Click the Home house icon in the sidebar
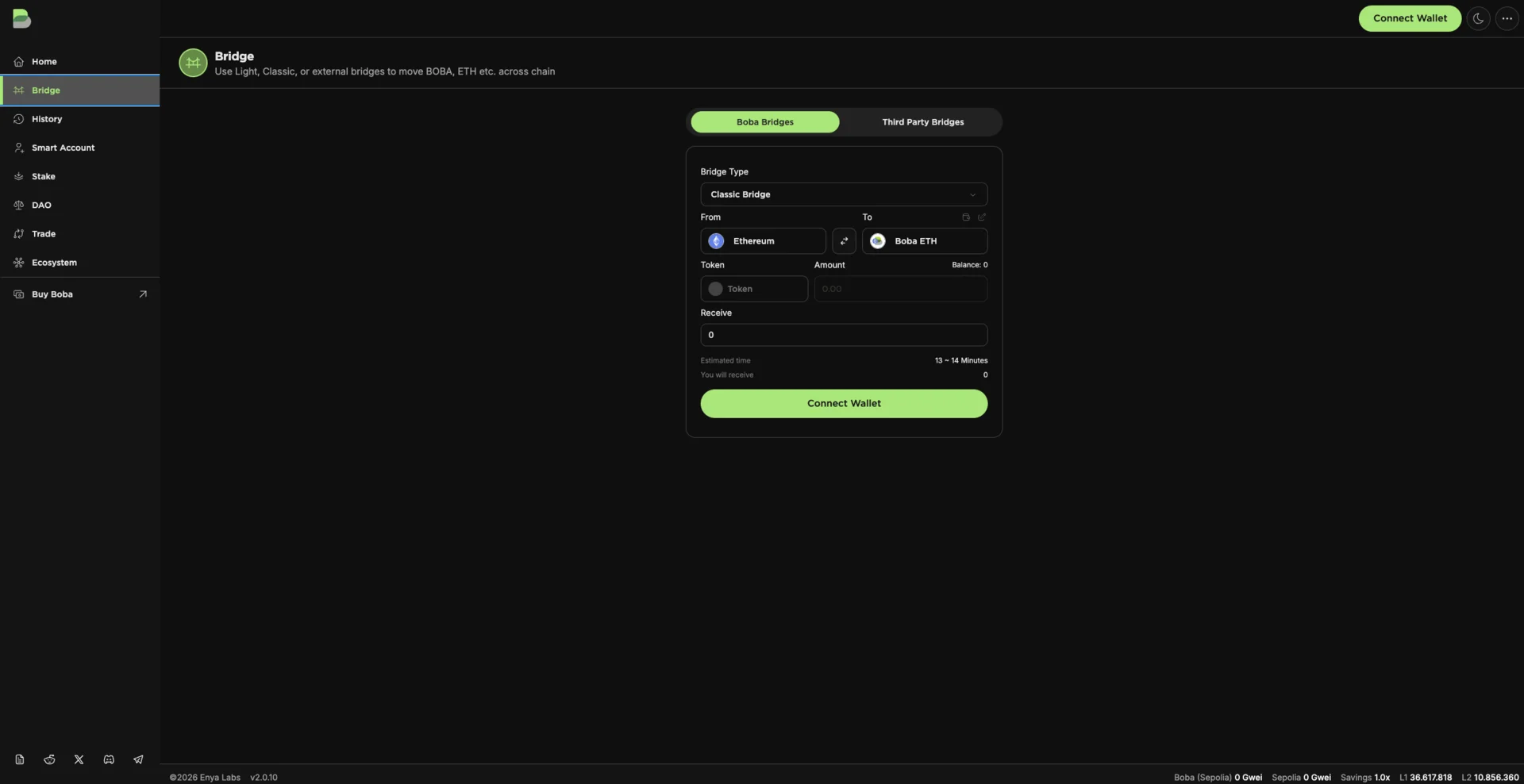 [19, 62]
